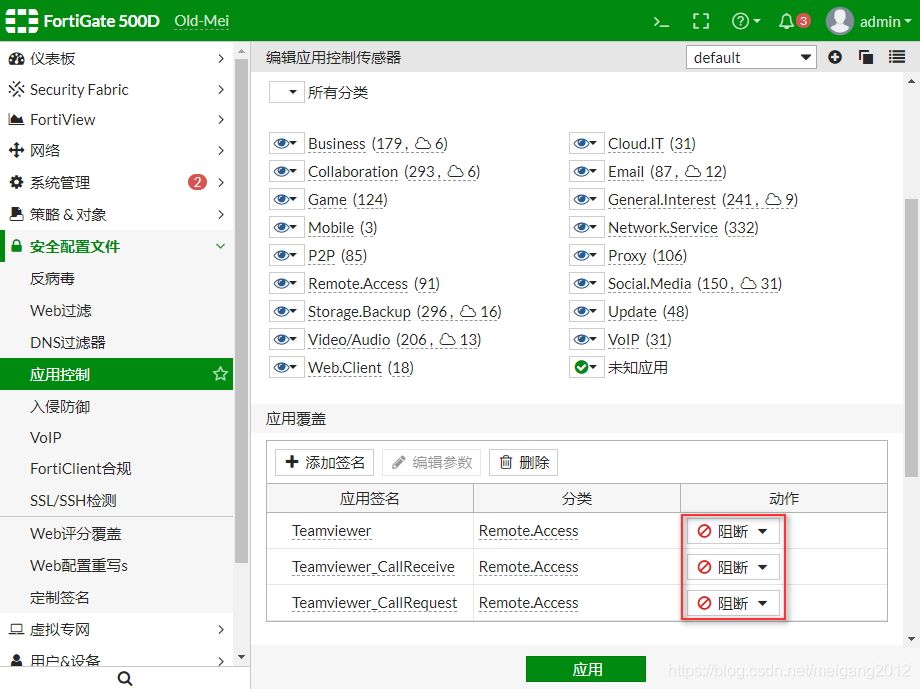Screen dimensions: 920x689
Task: Click sidebar search magnifier icon
Action: click(x=125, y=678)
